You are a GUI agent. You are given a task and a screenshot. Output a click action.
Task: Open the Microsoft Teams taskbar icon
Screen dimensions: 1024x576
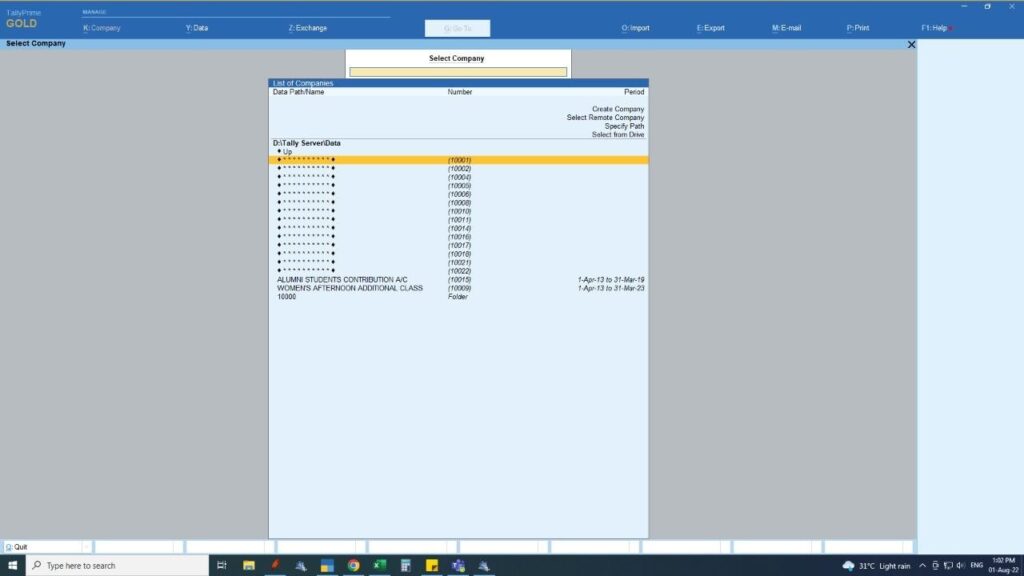tap(458, 565)
